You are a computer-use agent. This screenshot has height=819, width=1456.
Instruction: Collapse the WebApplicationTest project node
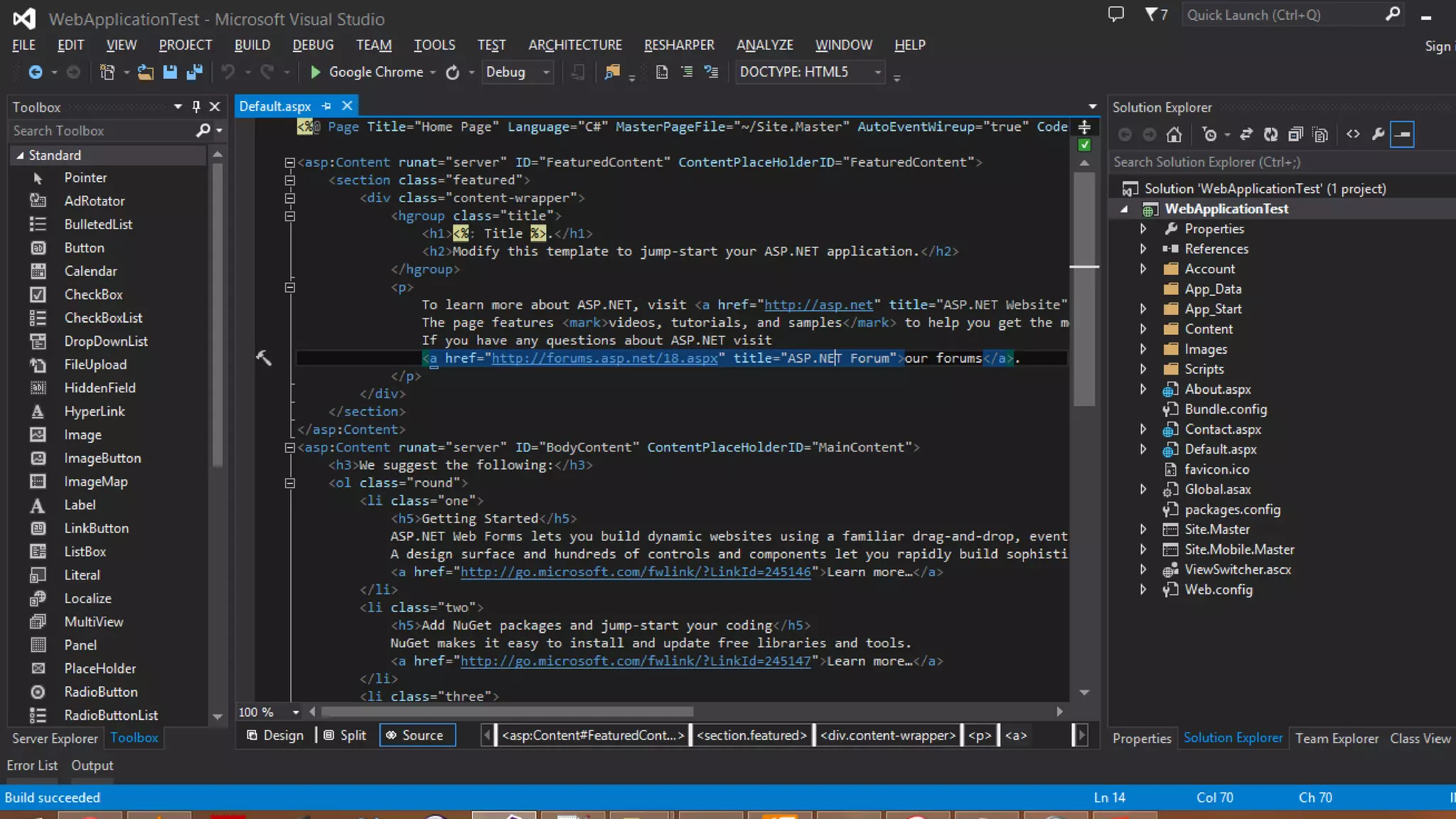1125,209
